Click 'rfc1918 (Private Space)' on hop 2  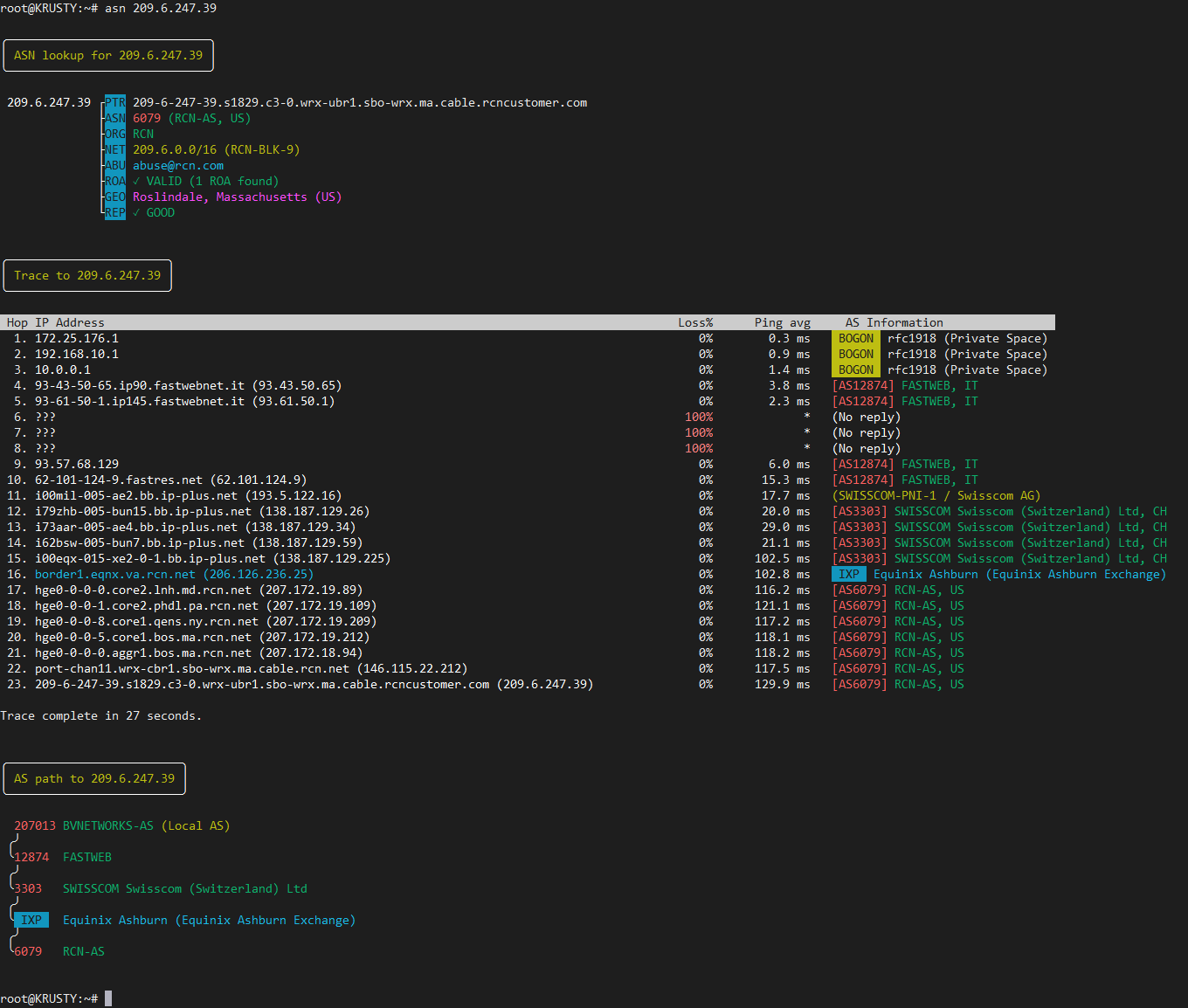pos(968,354)
